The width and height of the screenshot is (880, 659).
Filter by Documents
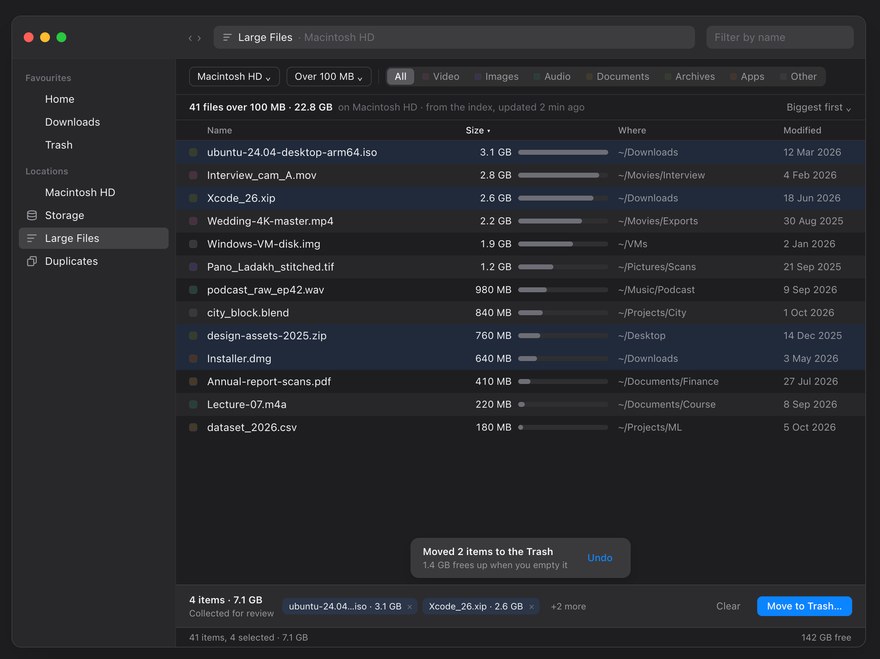click(617, 76)
